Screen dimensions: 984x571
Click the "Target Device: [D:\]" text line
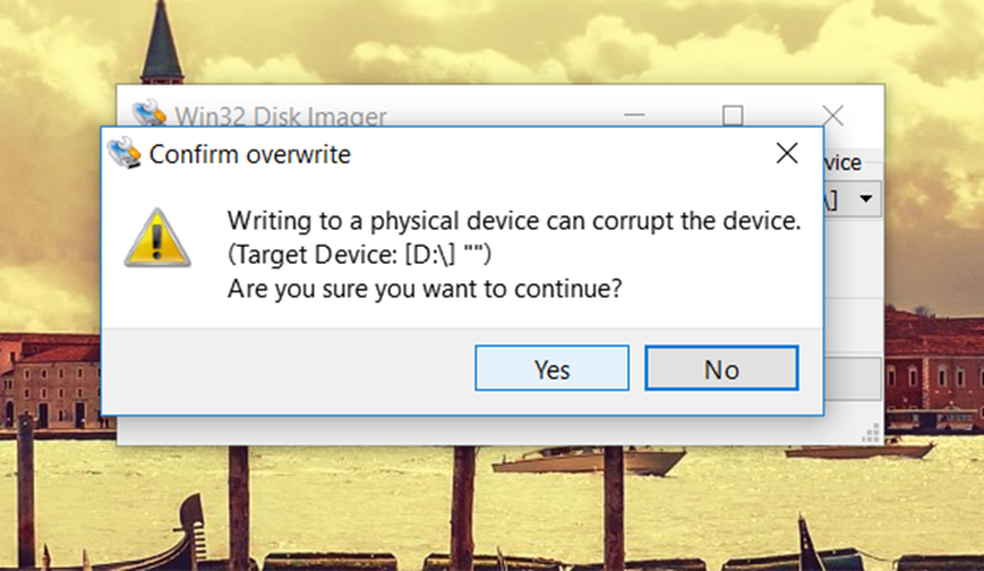click(360, 256)
